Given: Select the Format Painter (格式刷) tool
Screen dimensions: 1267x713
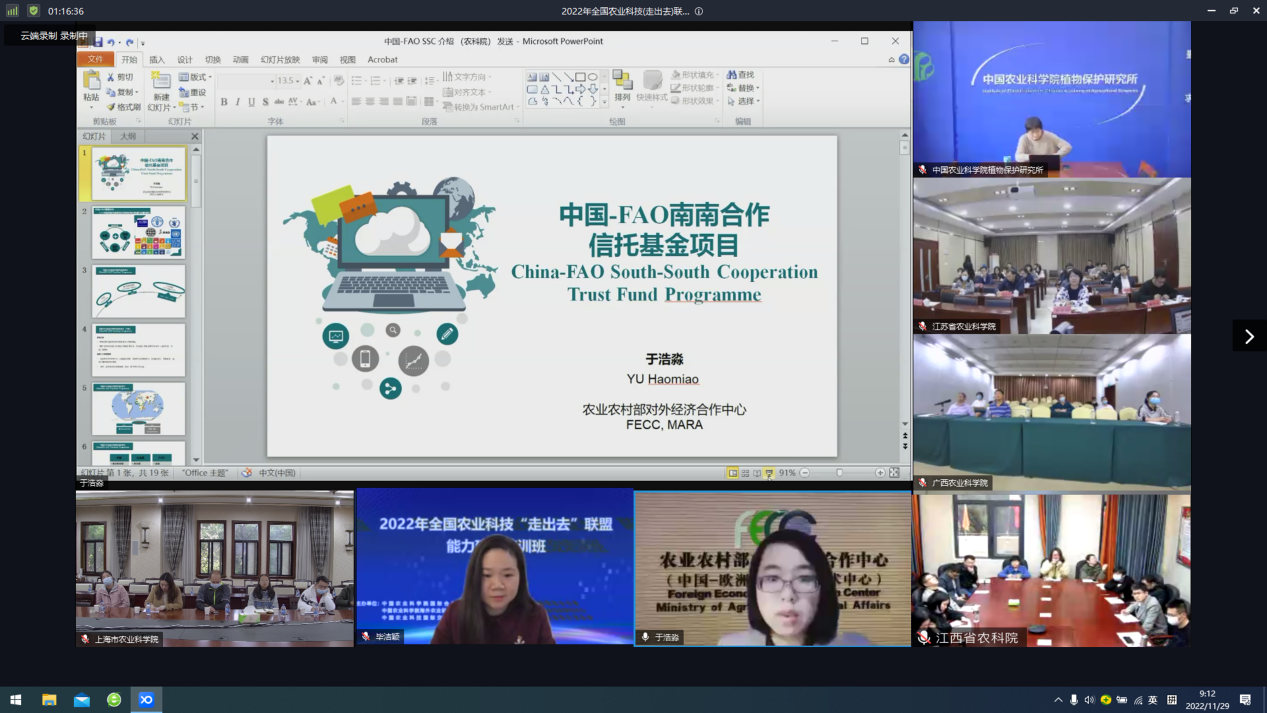Looking at the screenshot, I should pos(124,107).
